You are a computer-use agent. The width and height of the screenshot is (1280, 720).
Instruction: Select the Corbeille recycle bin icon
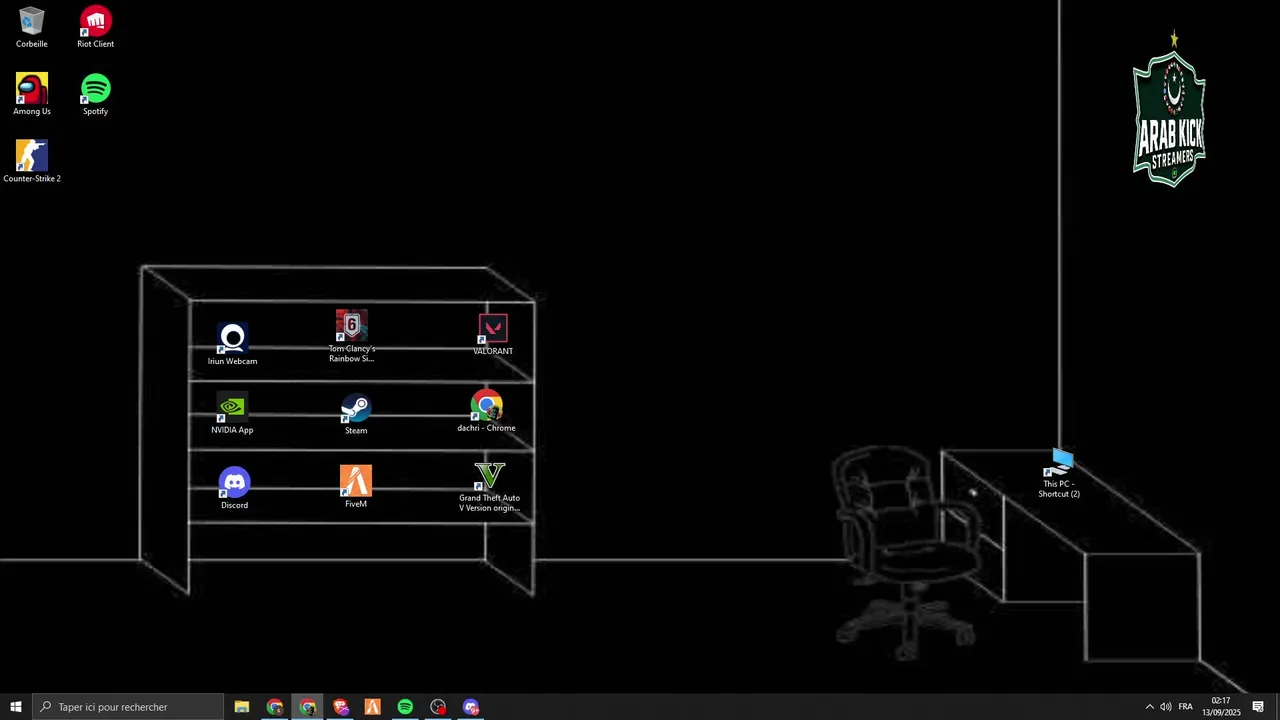(31, 27)
